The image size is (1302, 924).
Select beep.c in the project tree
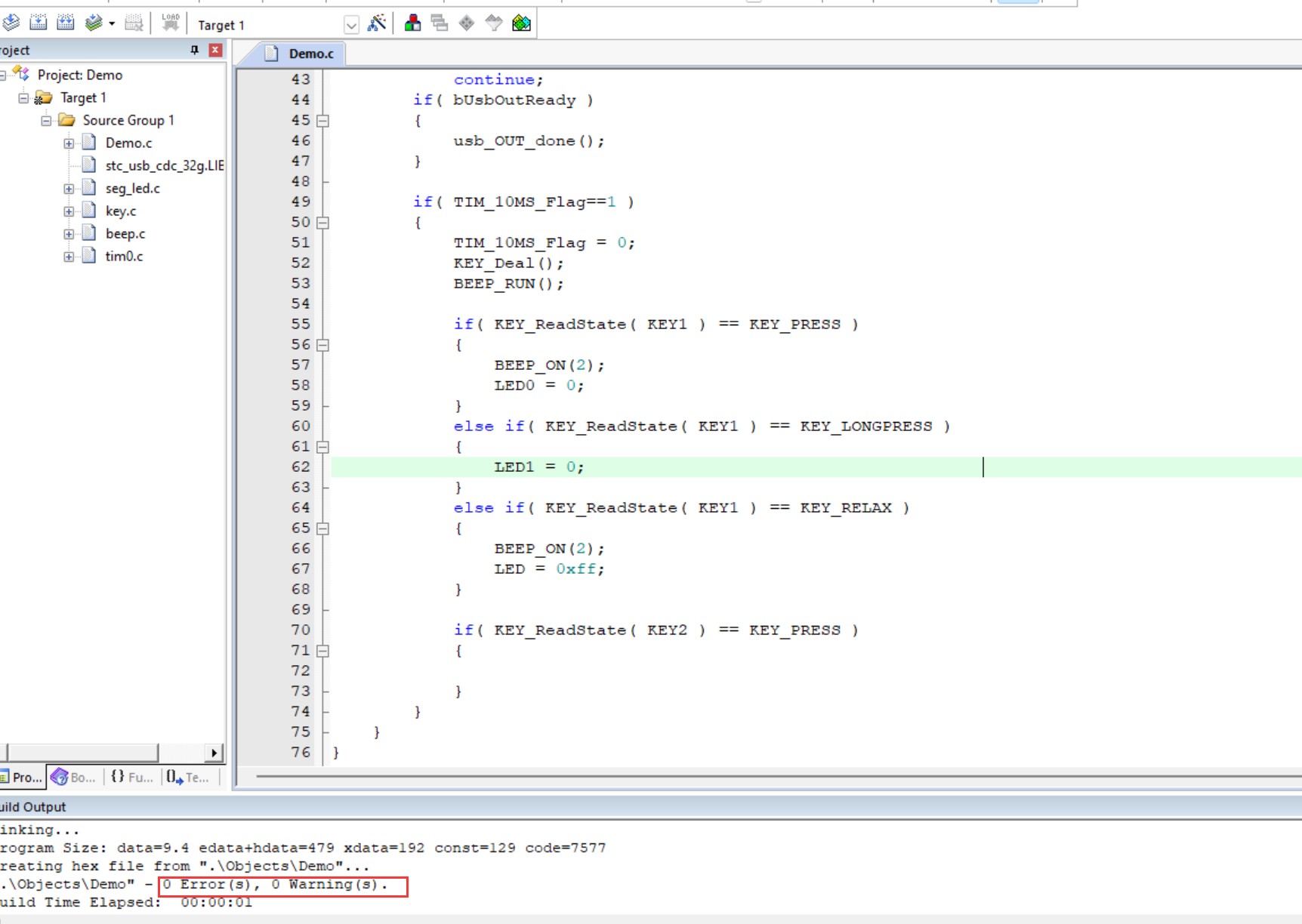click(125, 233)
